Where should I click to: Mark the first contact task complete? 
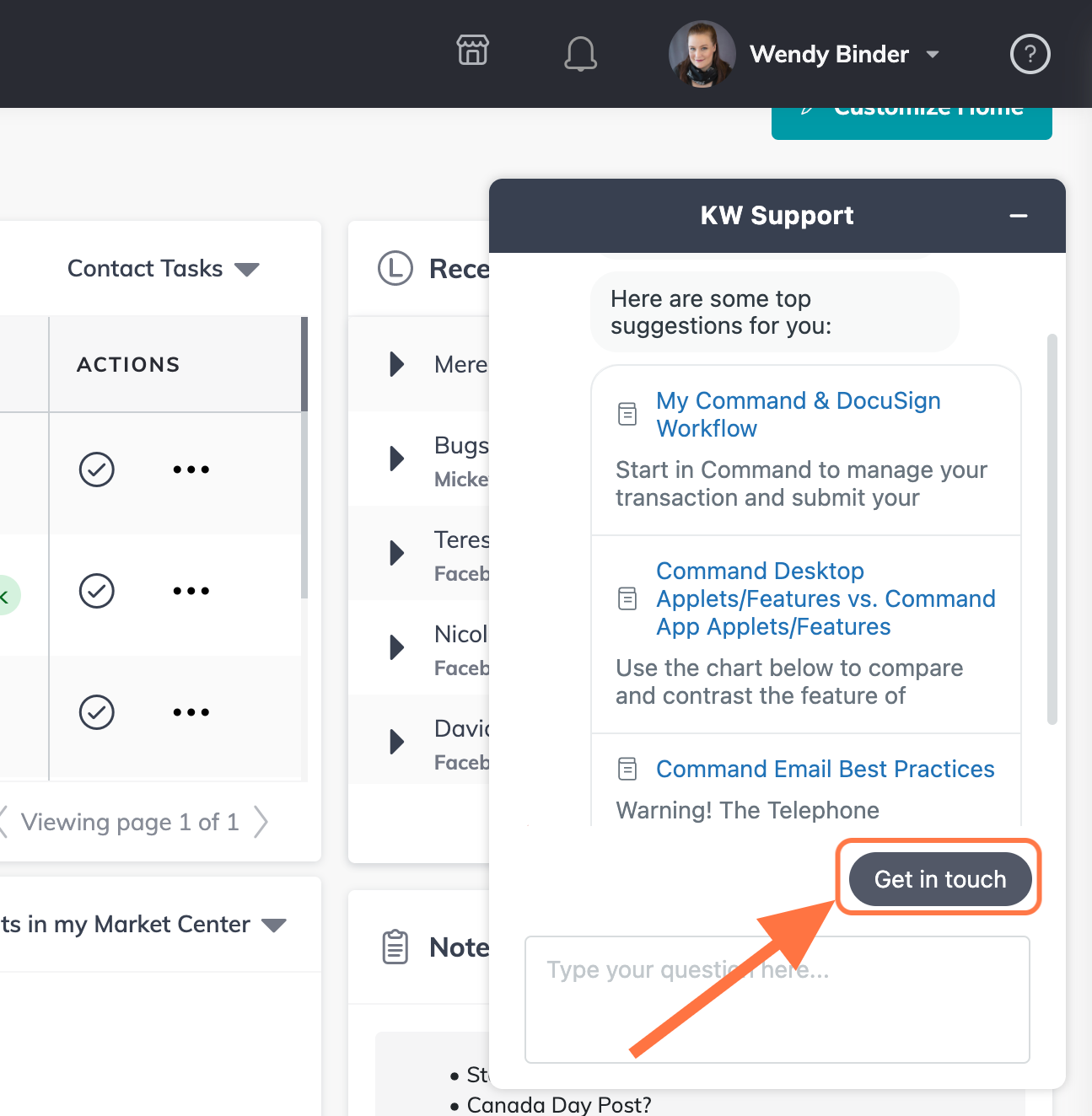[97, 469]
